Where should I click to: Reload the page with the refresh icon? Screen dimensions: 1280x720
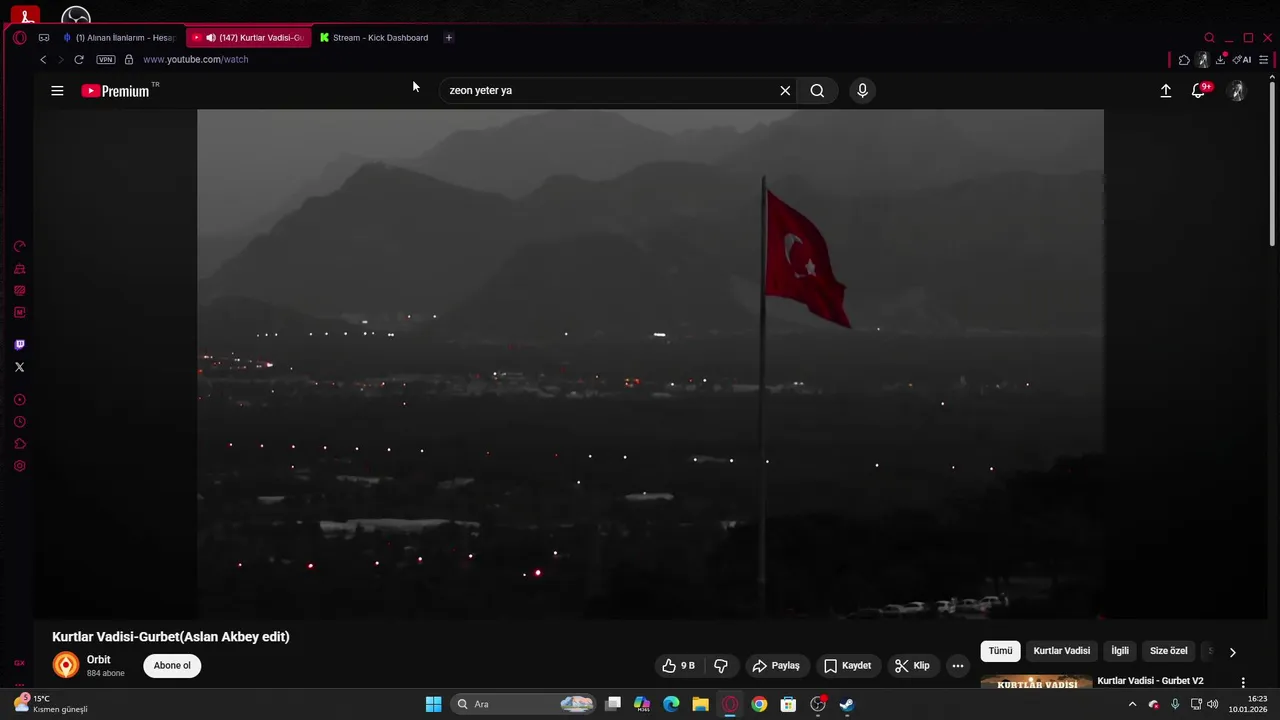coord(79,60)
